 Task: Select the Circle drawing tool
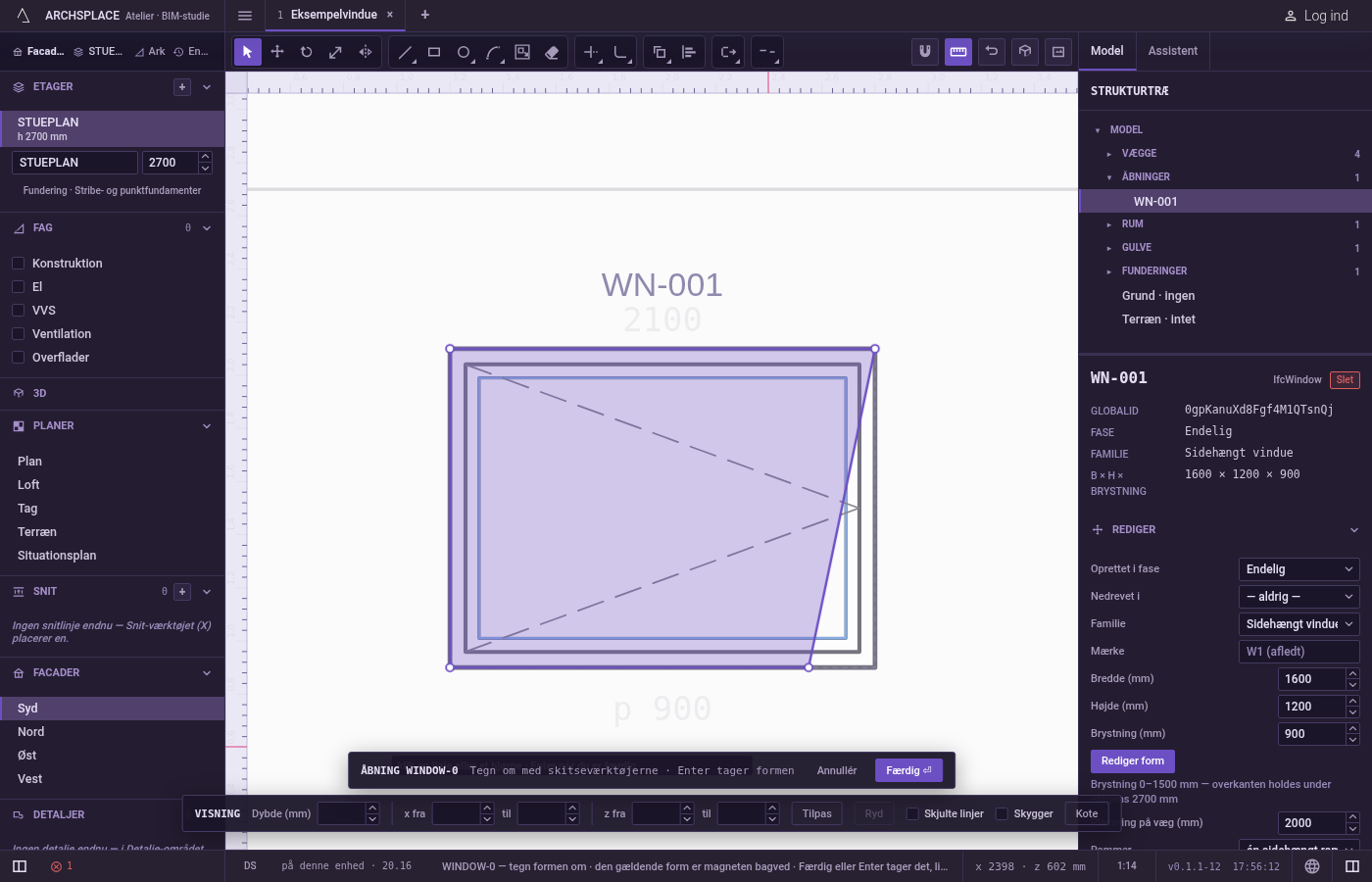tap(464, 52)
